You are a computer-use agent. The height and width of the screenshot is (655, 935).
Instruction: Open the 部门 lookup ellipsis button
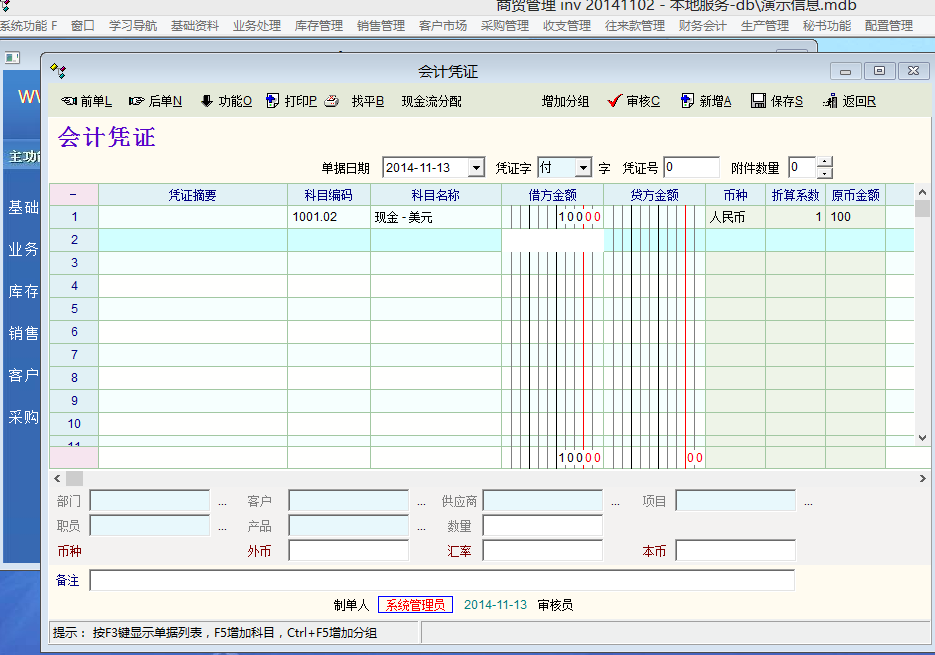pyautogui.click(x=222, y=502)
